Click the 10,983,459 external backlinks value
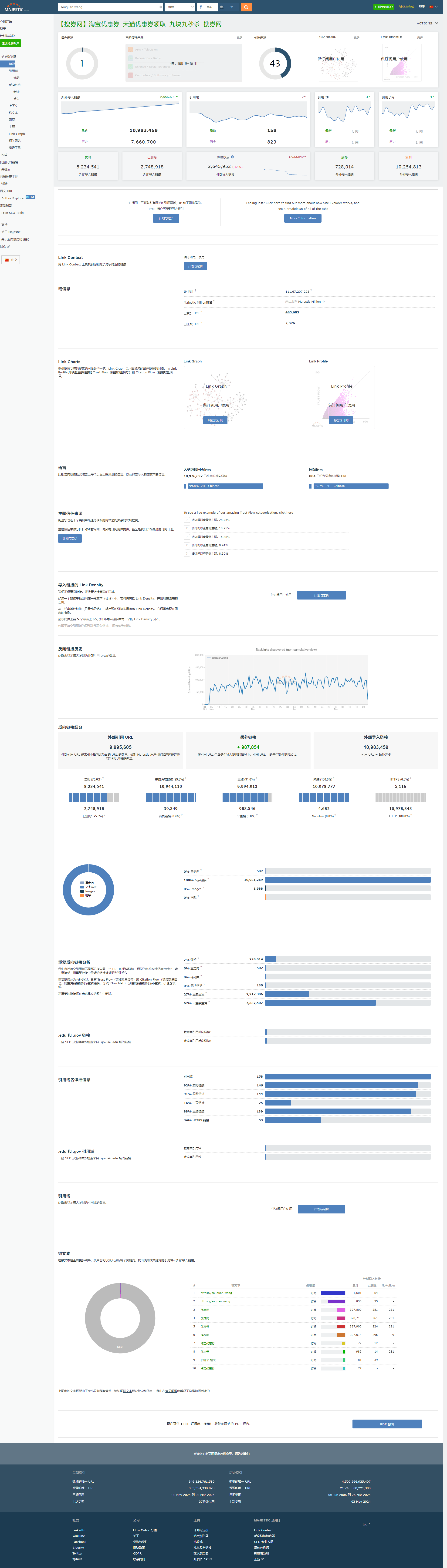Viewport: 447px width, 1568px height. pos(143,130)
